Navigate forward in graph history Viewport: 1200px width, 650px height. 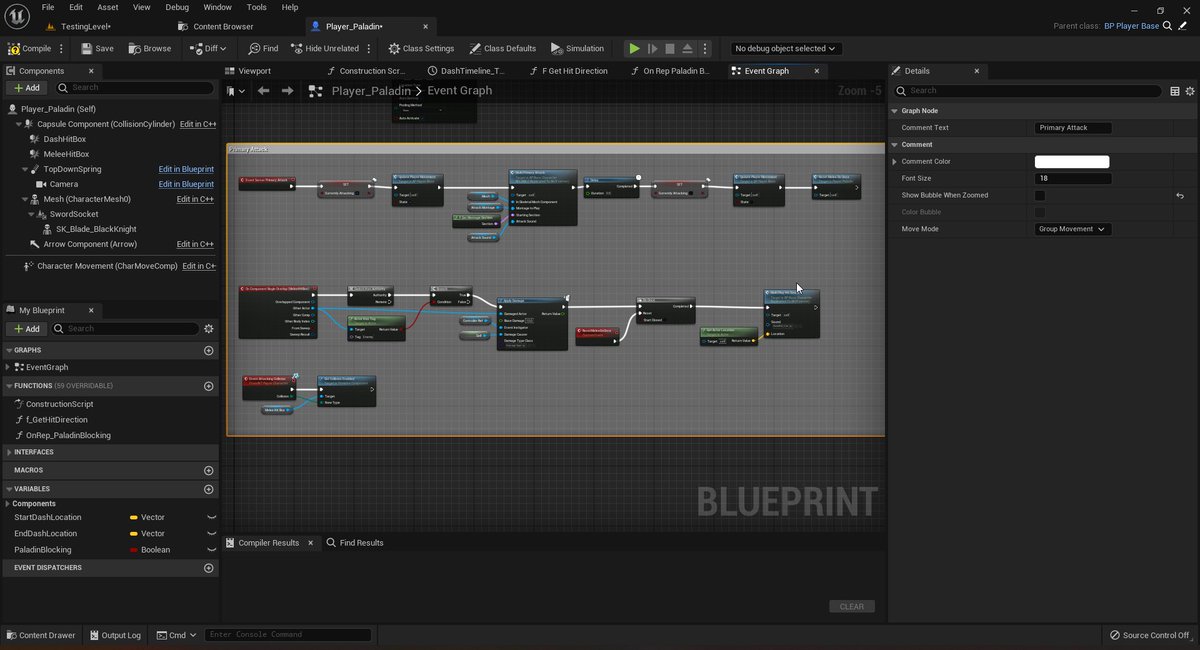click(x=287, y=91)
